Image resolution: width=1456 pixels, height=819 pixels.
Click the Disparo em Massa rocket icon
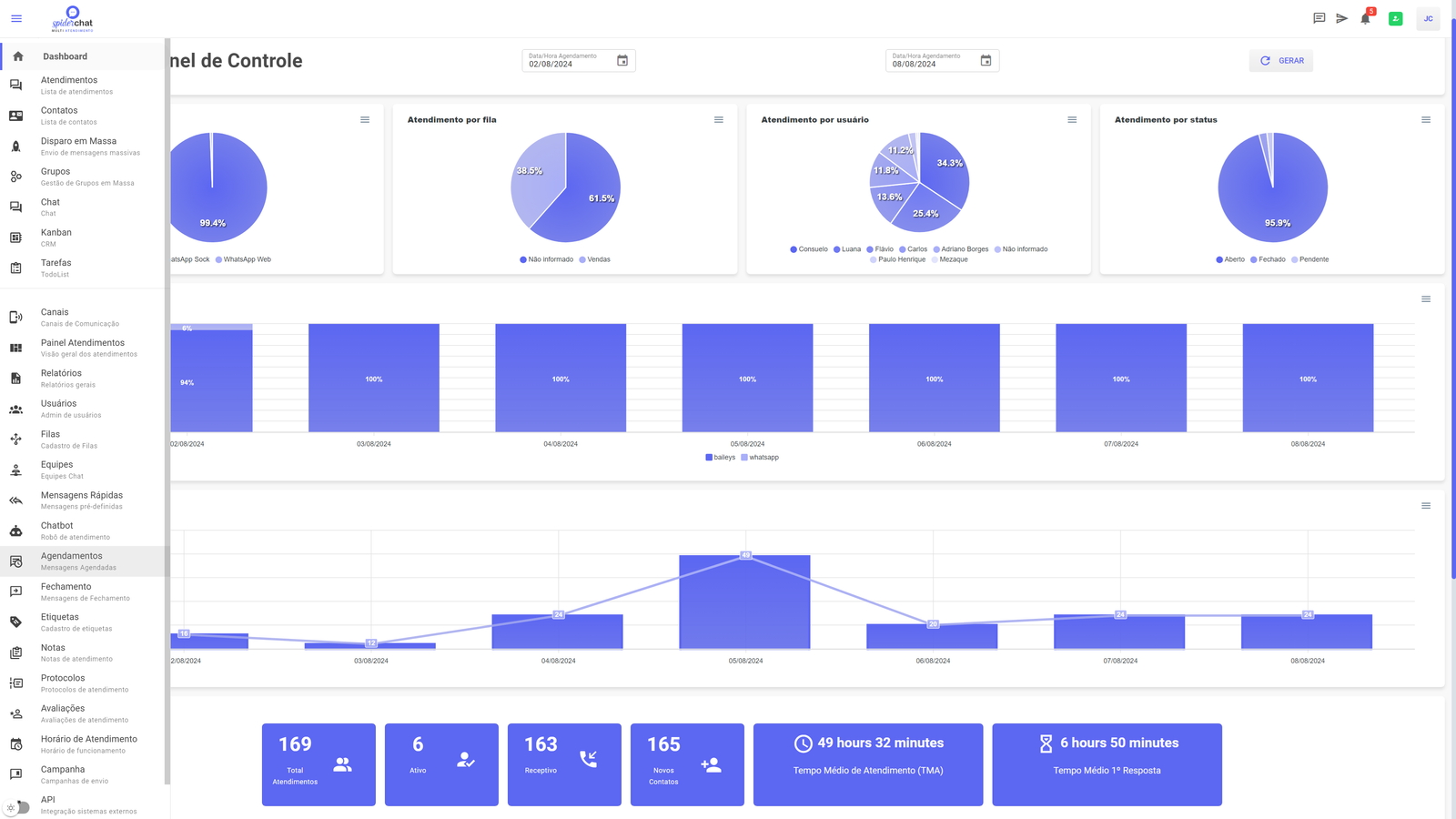click(15, 147)
